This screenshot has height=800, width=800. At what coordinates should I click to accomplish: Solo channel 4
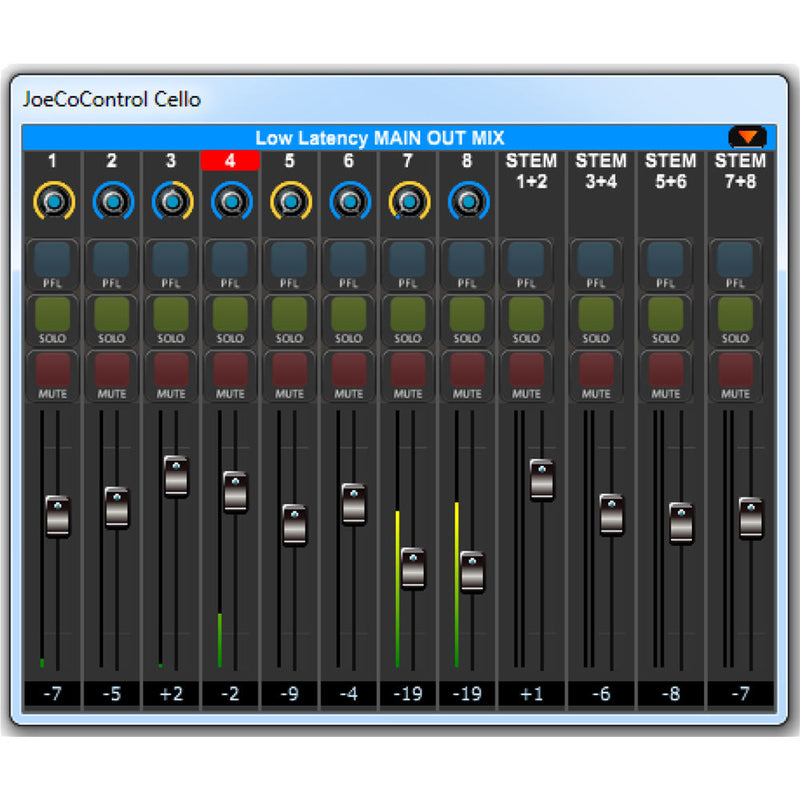[231, 315]
